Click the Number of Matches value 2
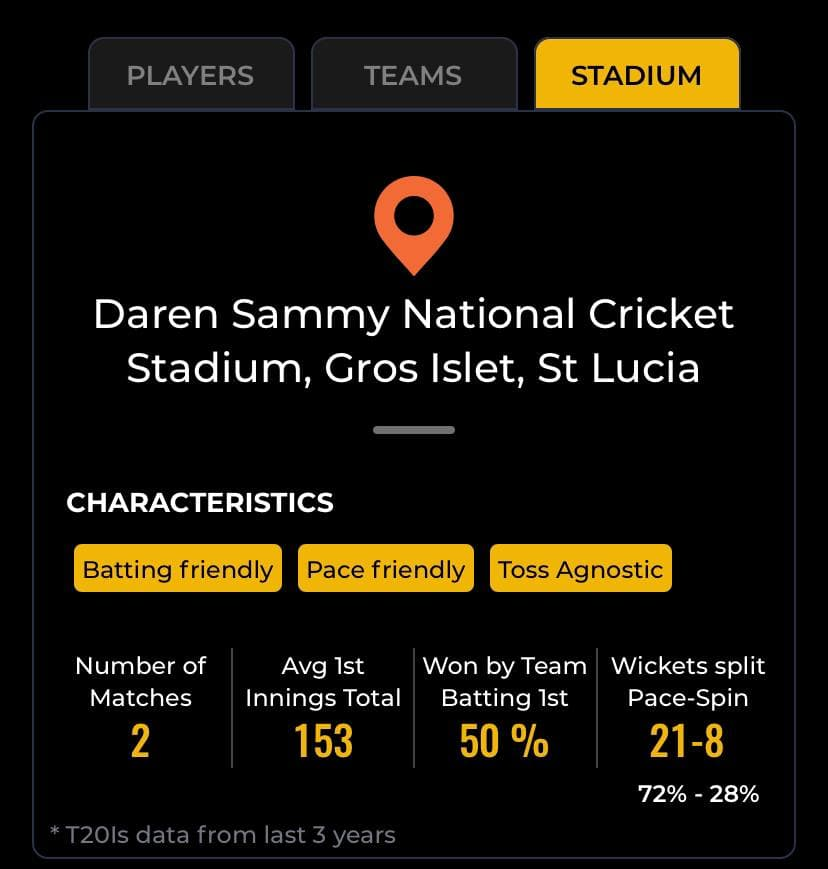828x869 pixels. pos(140,741)
